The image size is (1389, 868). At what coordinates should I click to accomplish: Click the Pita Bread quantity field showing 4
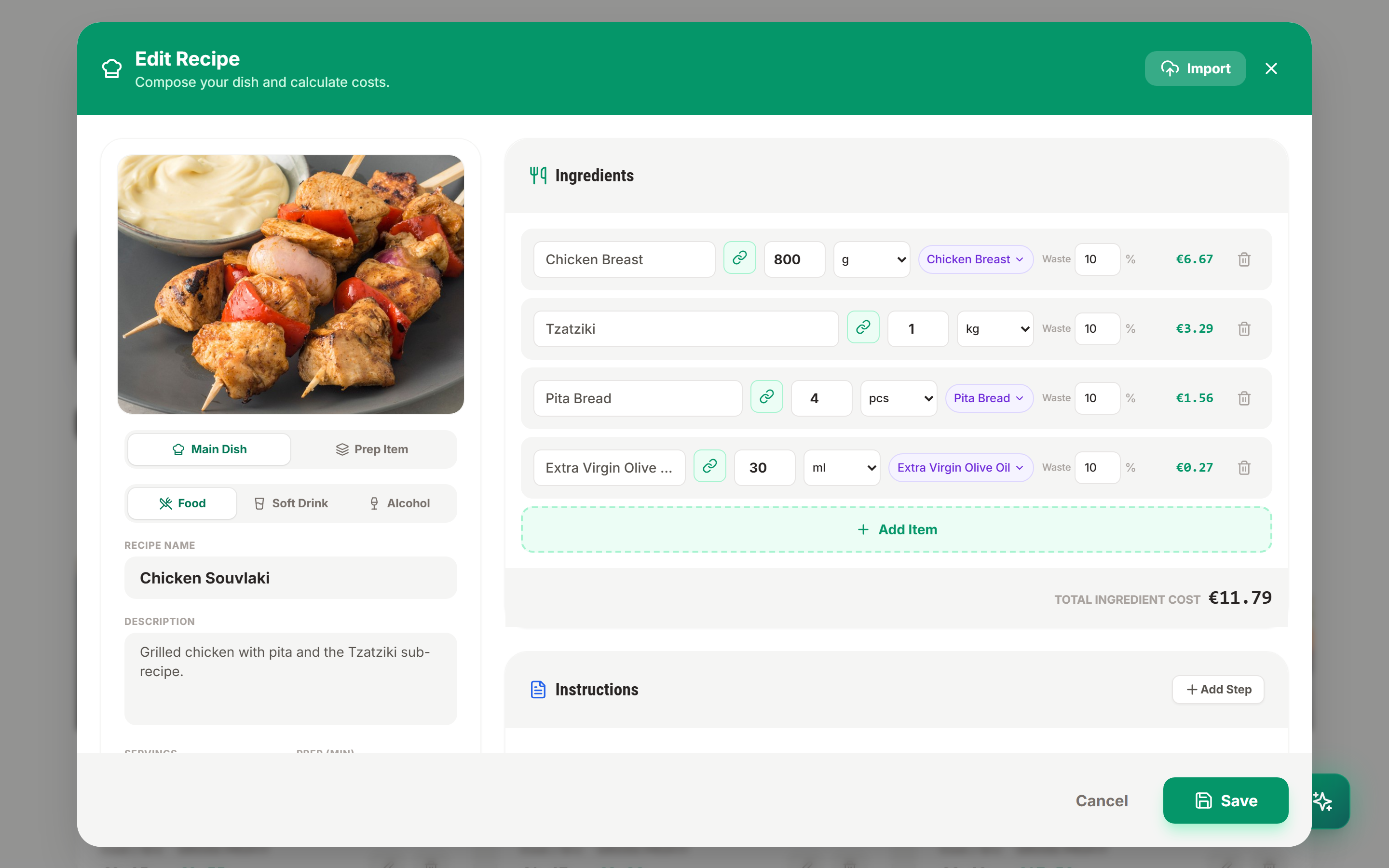pyautogui.click(x=821, y=398)
